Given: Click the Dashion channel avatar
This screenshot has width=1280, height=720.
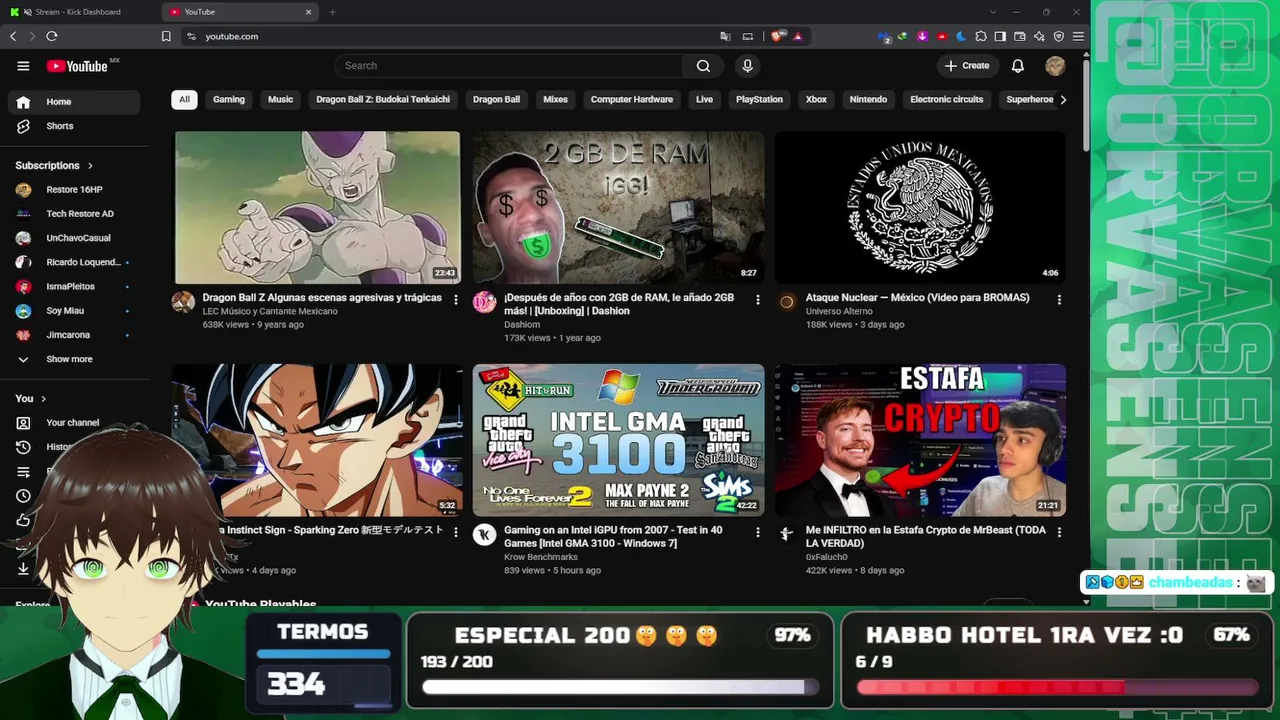Looking at the screenshot, I should [x=484, y=302].
